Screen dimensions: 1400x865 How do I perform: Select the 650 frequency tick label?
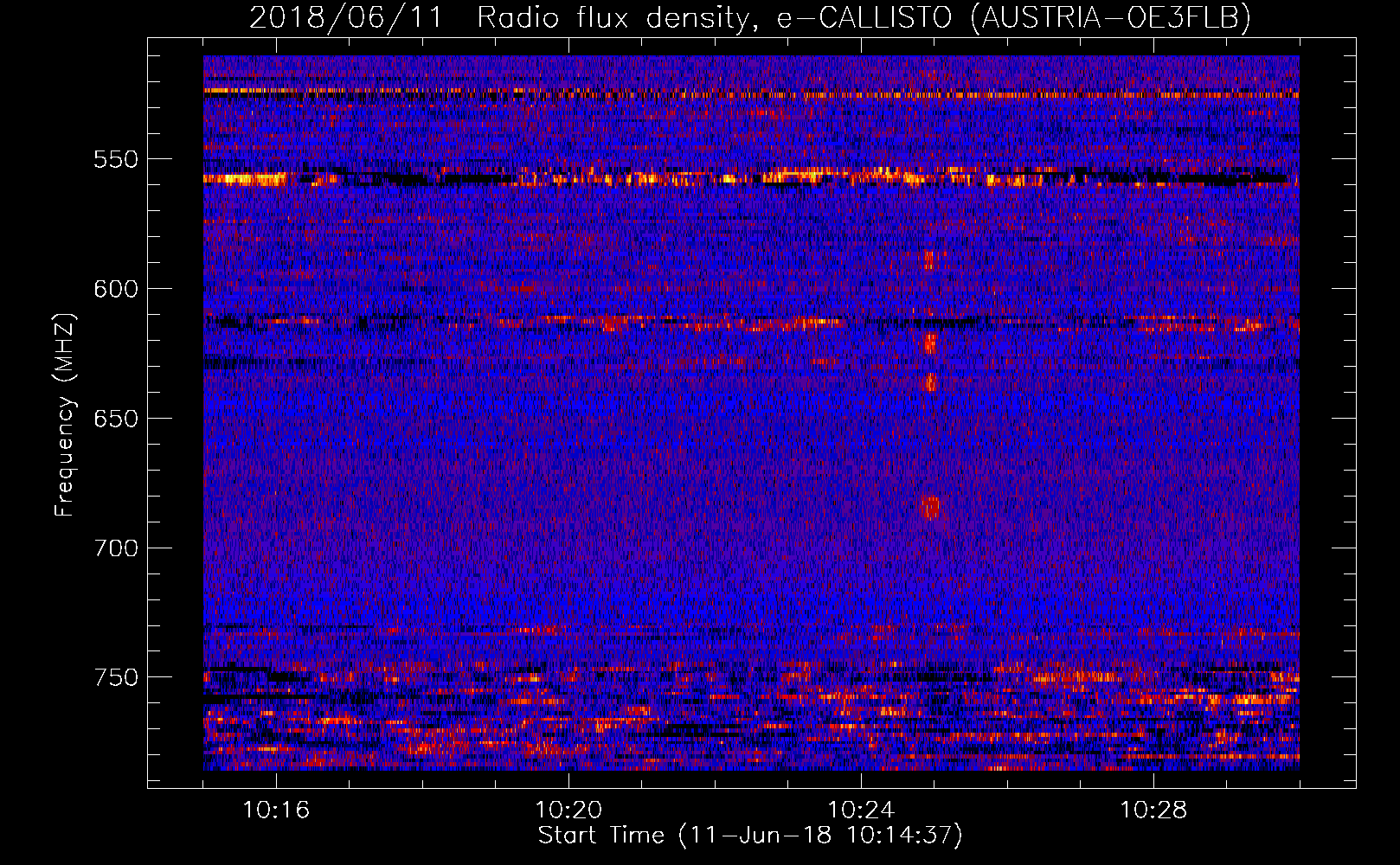116,419
